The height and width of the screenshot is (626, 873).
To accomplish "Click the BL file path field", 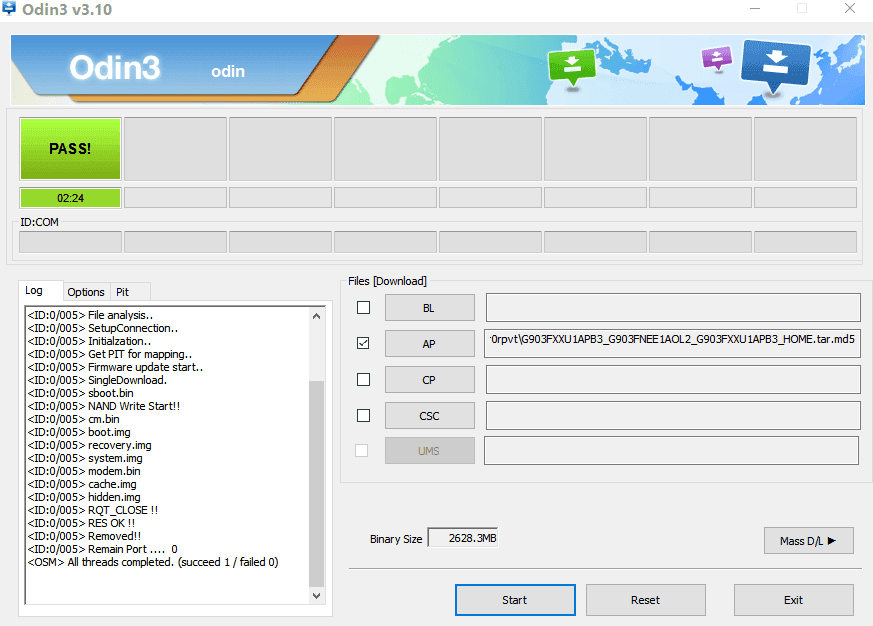I will (673, 307).
